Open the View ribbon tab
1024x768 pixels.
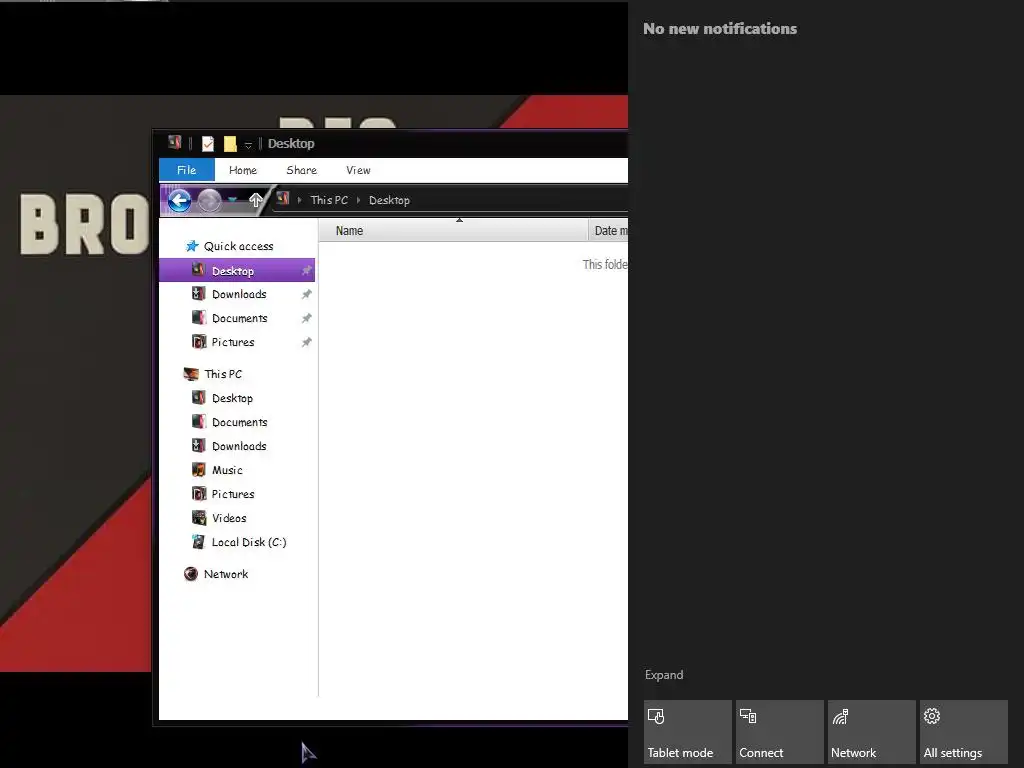(x=358, y=170)
